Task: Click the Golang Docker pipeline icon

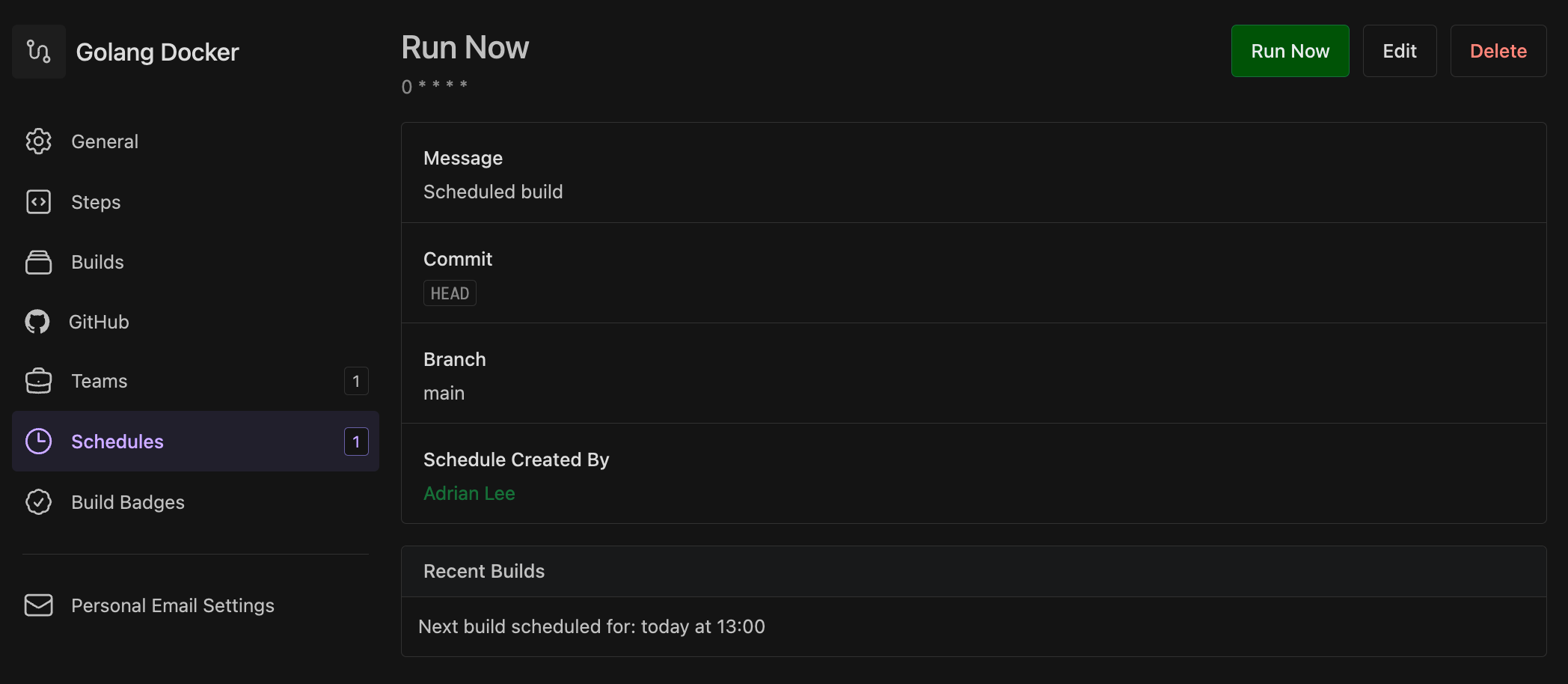Action: (38, 51)
